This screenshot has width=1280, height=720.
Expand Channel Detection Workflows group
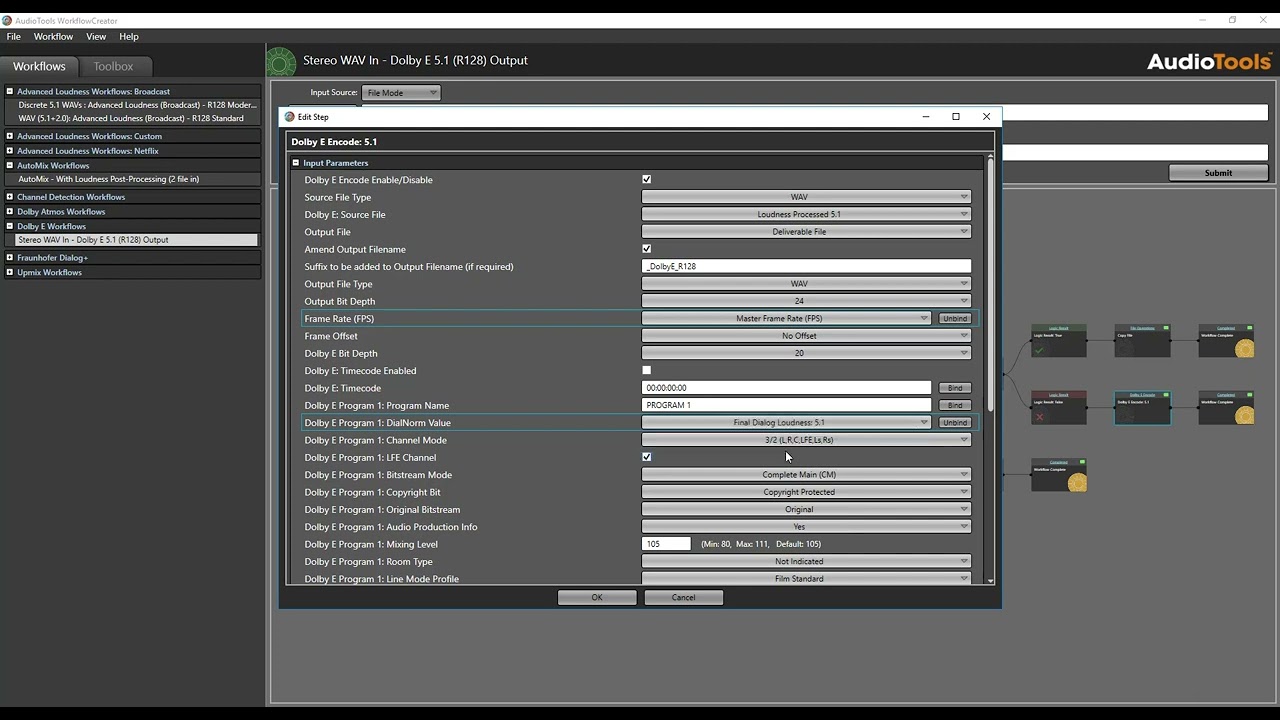[10, 197]
